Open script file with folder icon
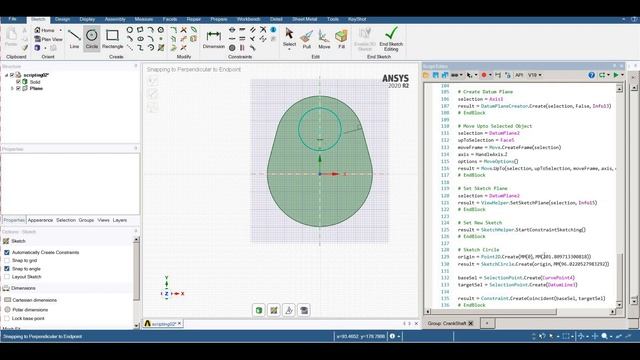Viewport: 640px width, 360px height. click(427, 75)
